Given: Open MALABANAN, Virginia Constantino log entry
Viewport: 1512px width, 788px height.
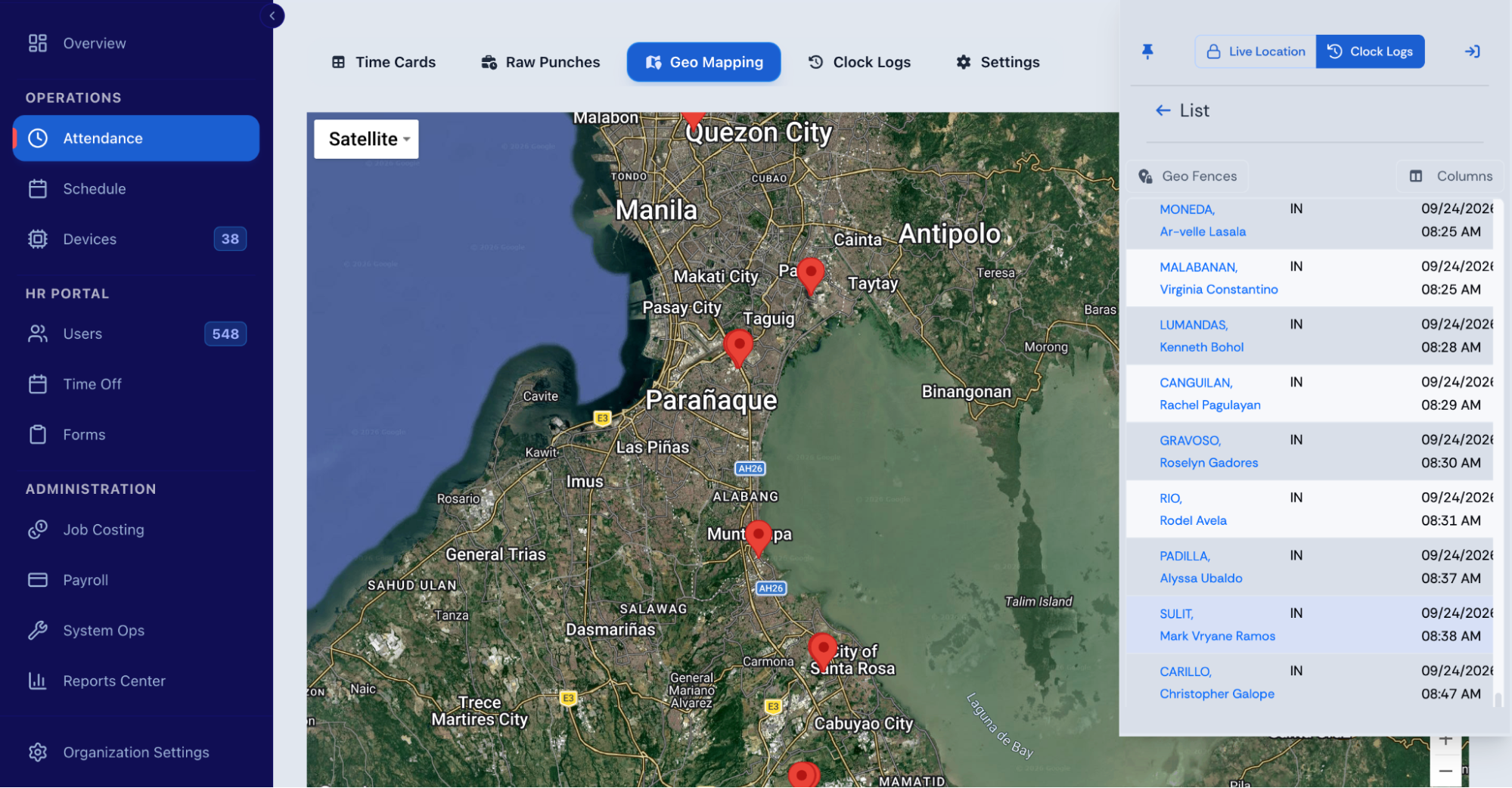Looking at the screenshot, I should 1309,278.
